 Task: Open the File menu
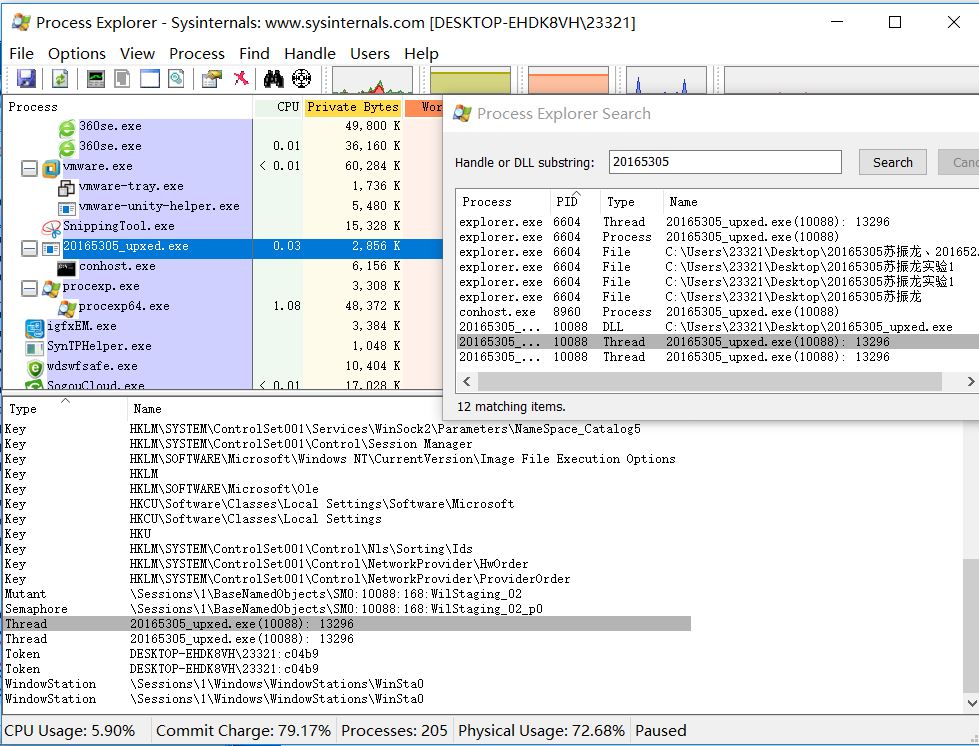pyautogui.click(x=21, y=54)
